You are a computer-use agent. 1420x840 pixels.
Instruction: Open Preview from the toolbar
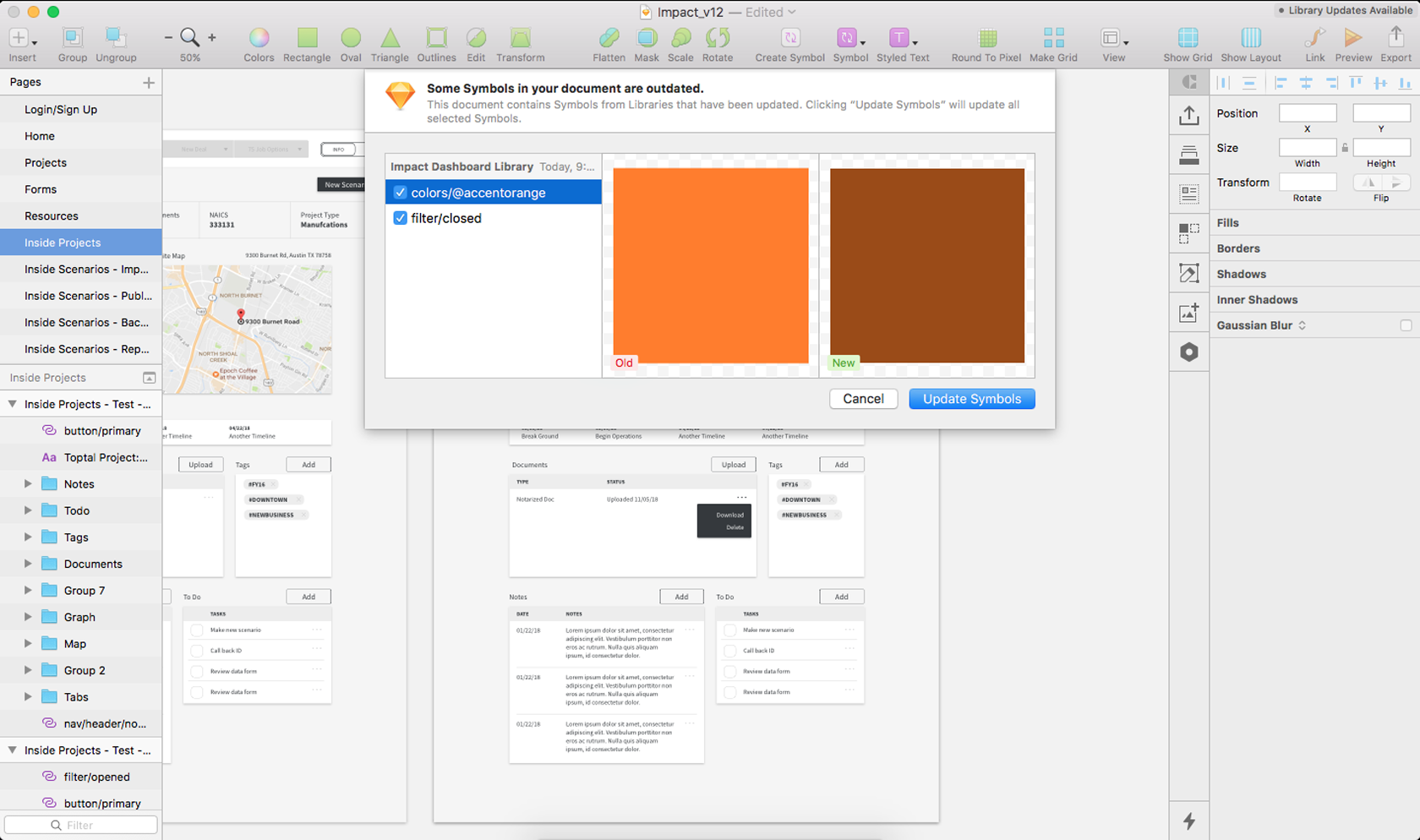[x=1352, y=39]
